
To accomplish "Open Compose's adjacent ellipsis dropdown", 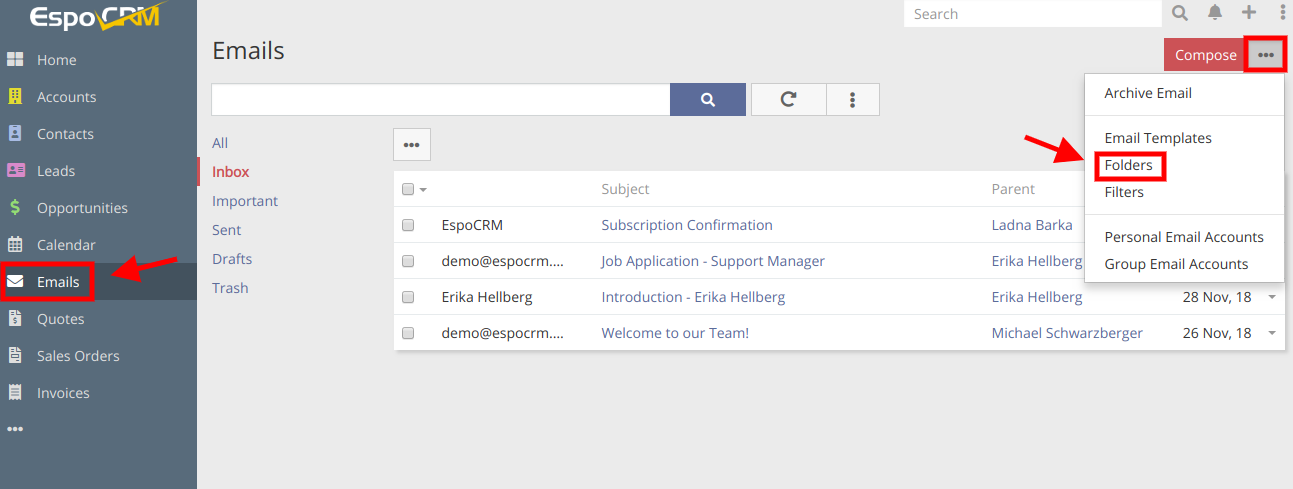I will tap(1266, 55).
